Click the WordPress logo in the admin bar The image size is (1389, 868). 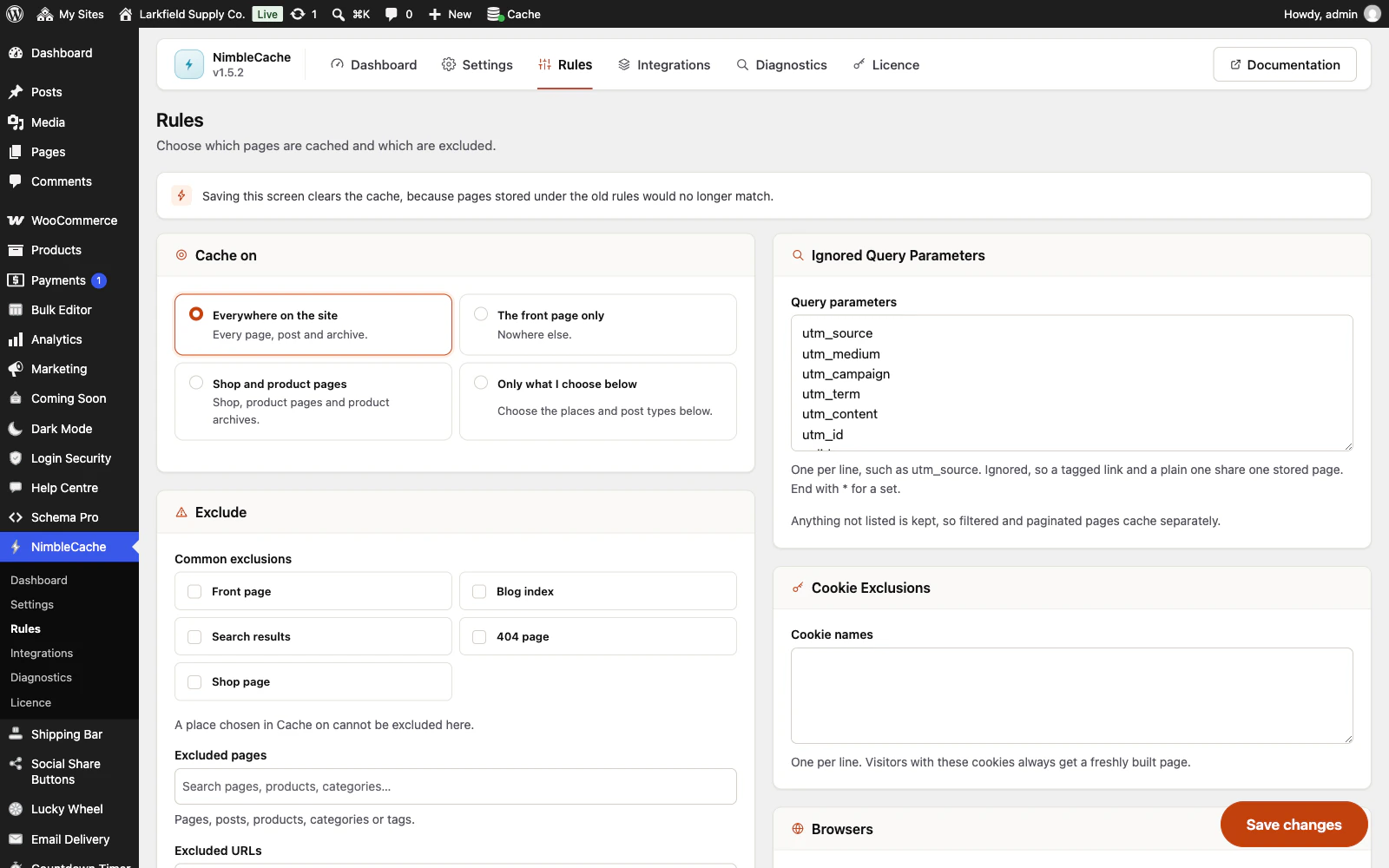[x=15, y=14]
